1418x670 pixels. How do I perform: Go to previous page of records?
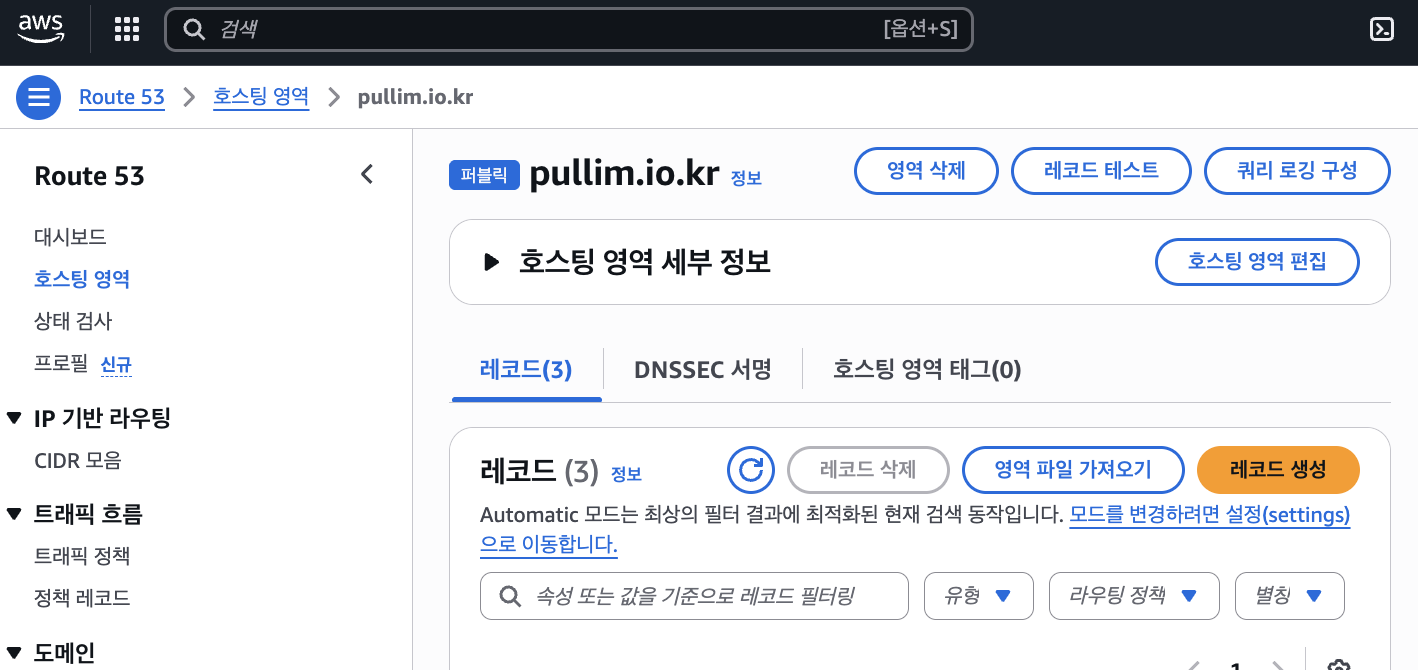point(1193,665)
